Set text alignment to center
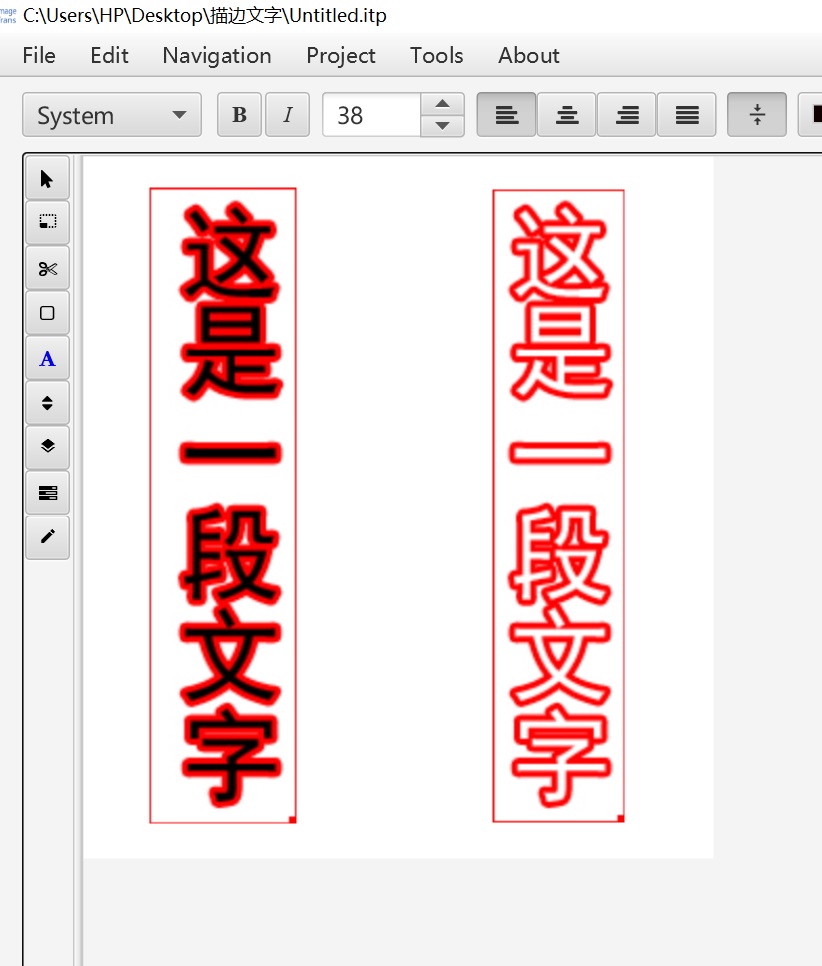Viewport: 822px width, 966px height. tap(567, 115)
